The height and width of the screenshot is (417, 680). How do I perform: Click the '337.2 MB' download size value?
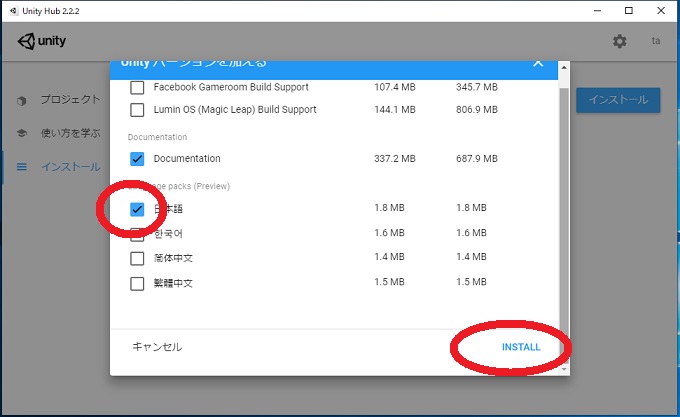(x=395, y=159)
